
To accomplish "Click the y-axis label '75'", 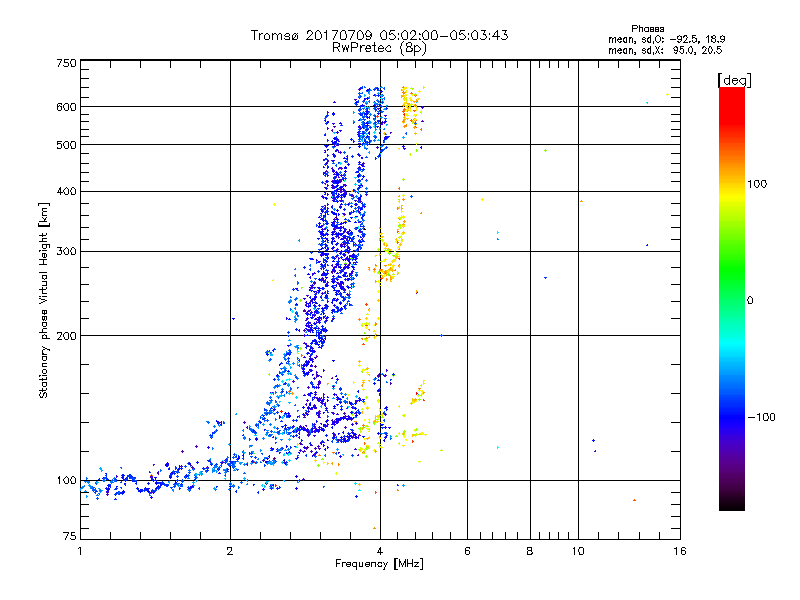I will (70, 536).
